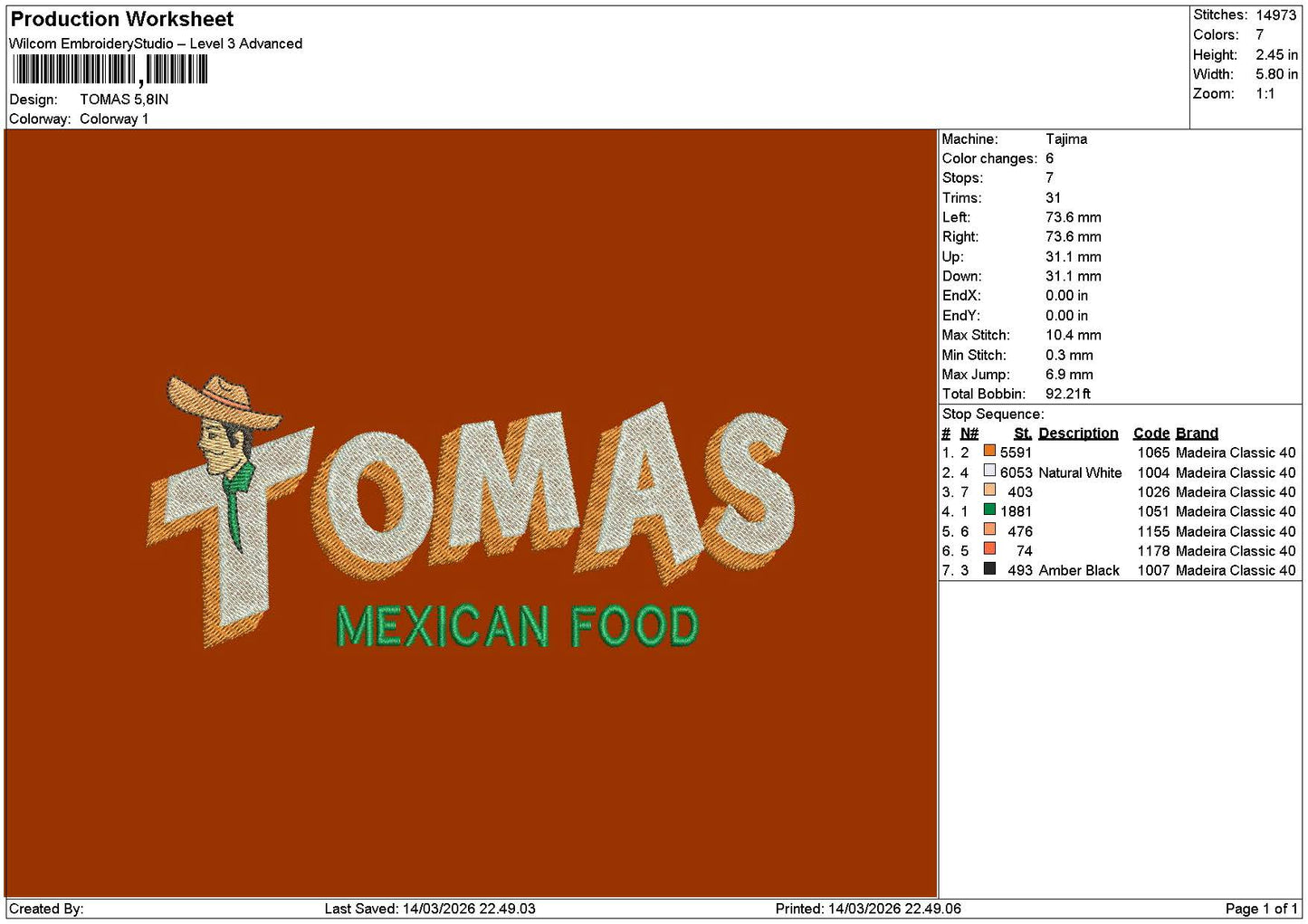
Task: Click the 'Colorway 1' value
Action: coord(114,119)
